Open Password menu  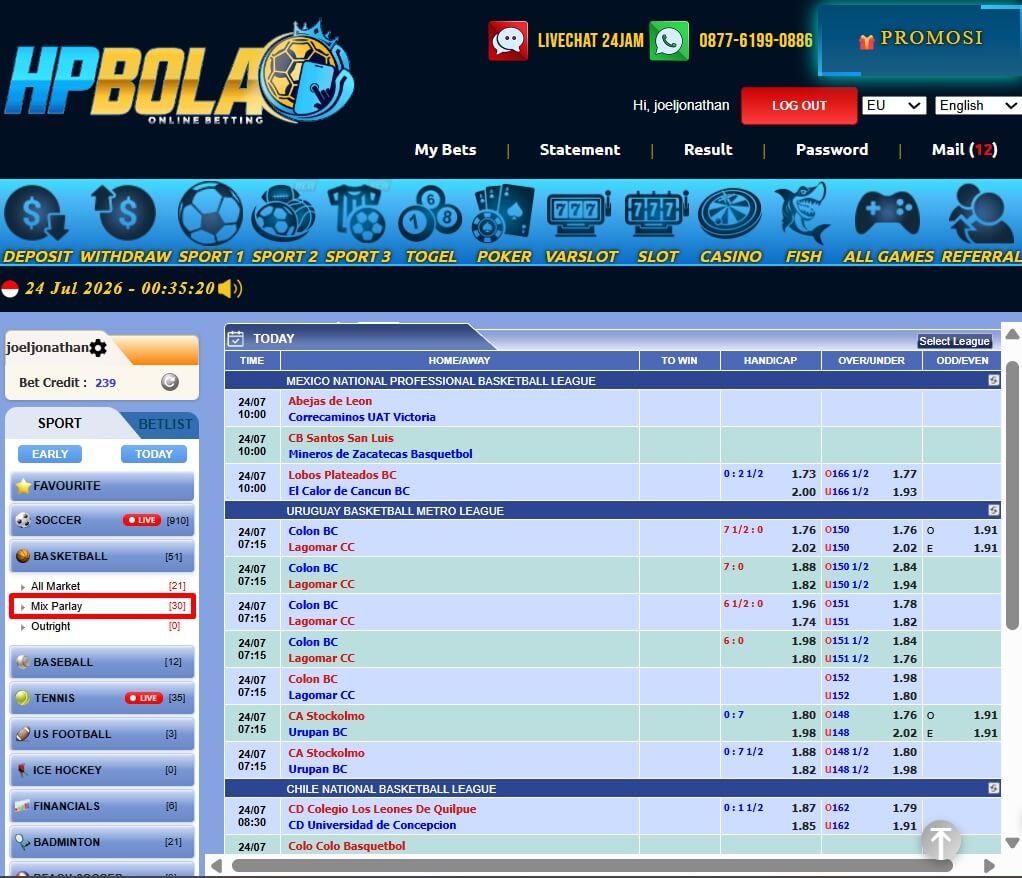pos(832,150)
